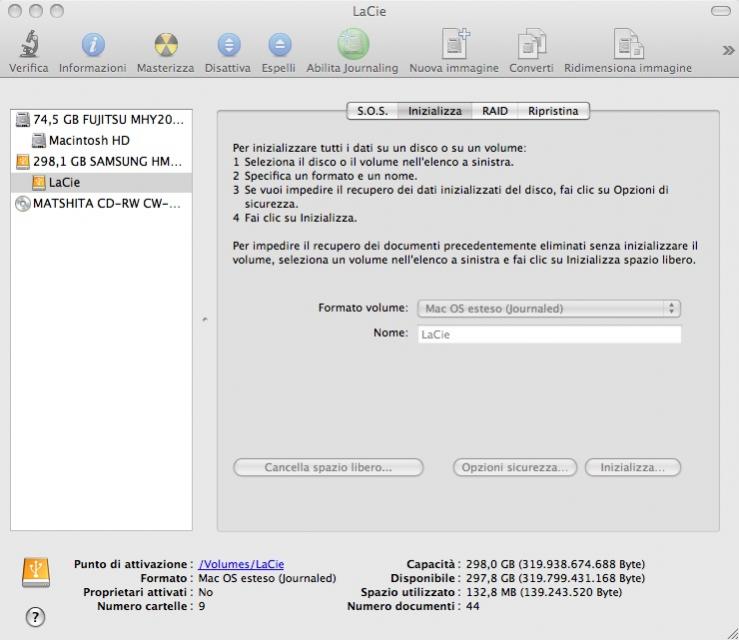Click the Masterizza burn icon
The width and height of the screenshot is (739, 640).
166,45
